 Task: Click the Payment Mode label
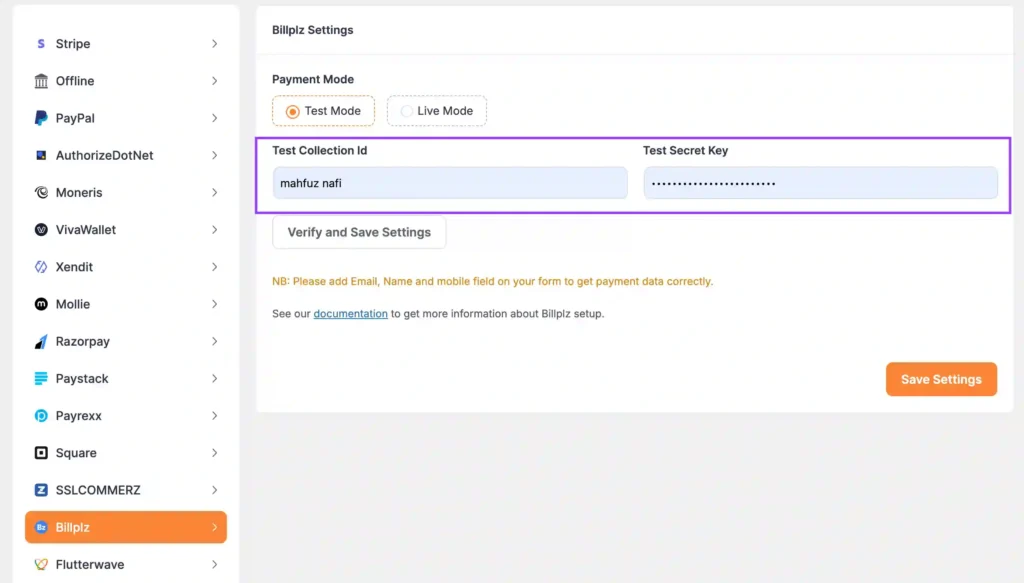[313, 80]
